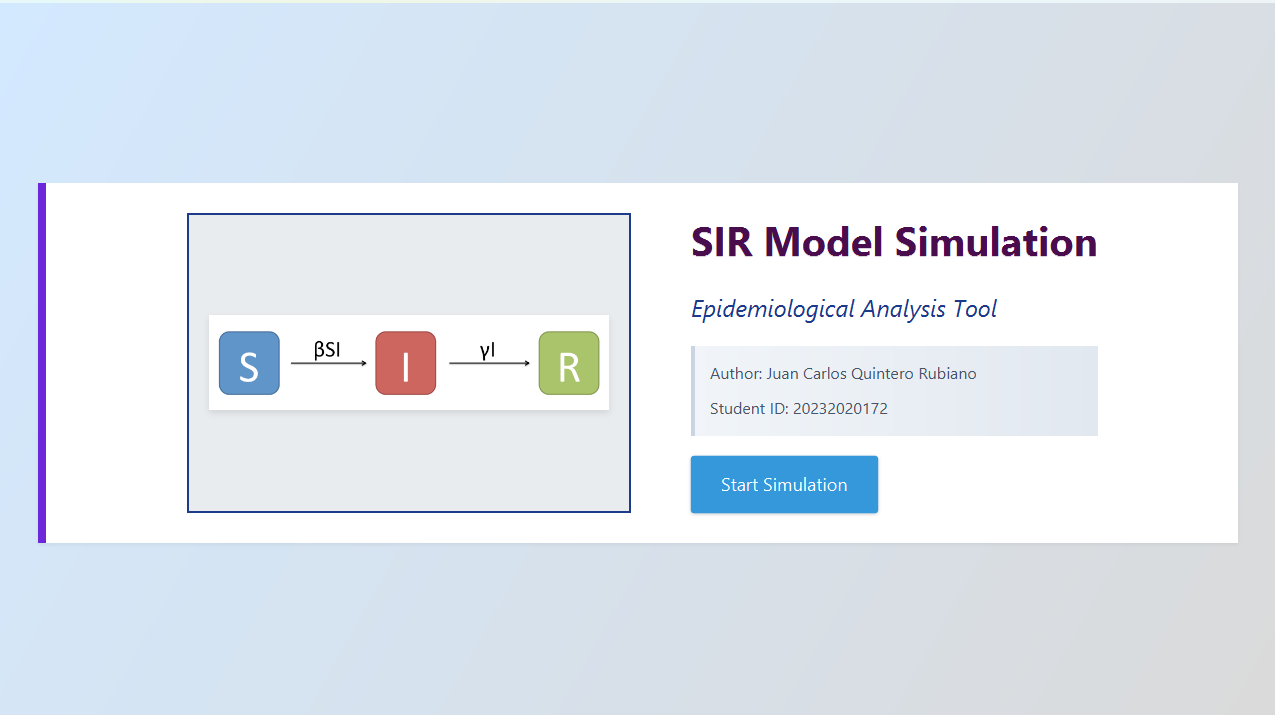This screenshot has width=1275, height=715.
Task: Click the gray area above the diagram inside frame
Action: coord(409,265)
